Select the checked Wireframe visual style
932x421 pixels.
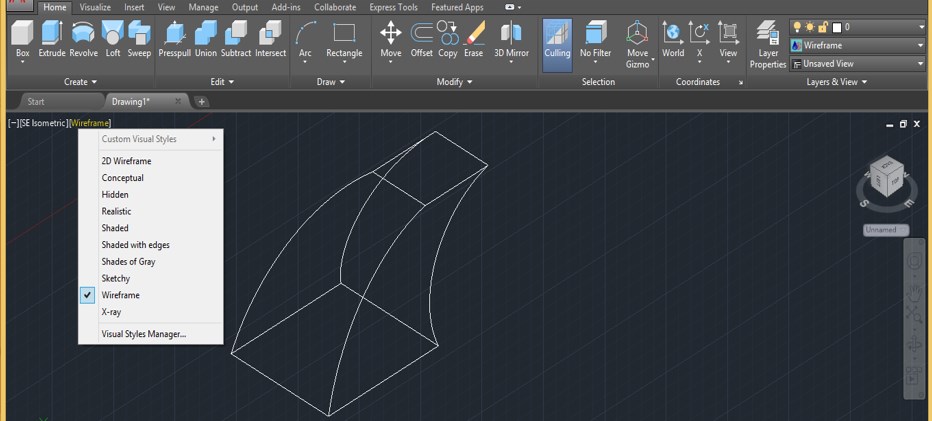[x=121, y=295]
